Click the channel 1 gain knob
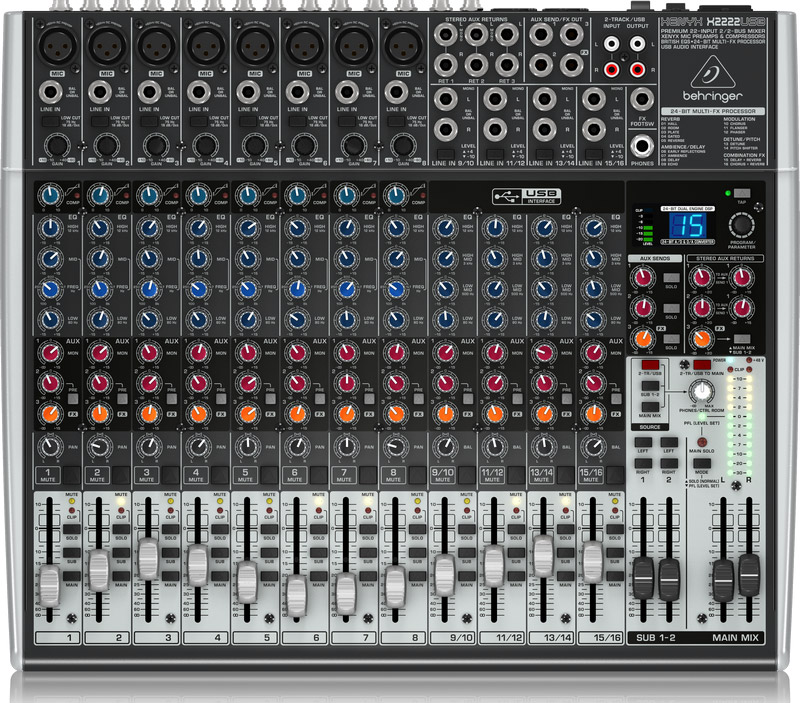This screenshot has width=800, height=703. click(57, 146)
